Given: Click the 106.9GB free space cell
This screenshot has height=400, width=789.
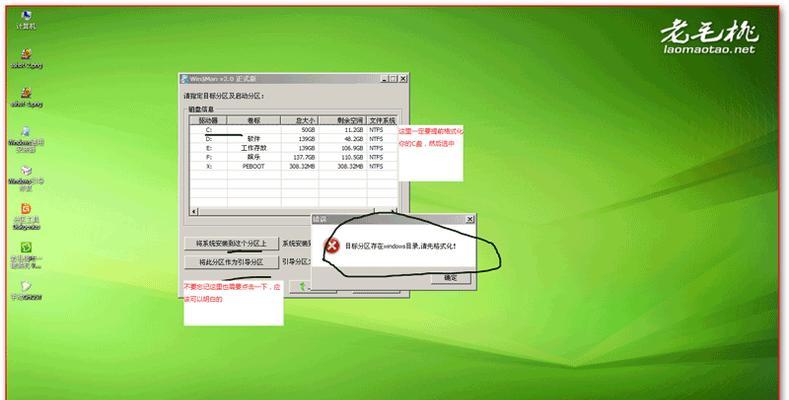Looking at the screenshot, I should point(343,148).
